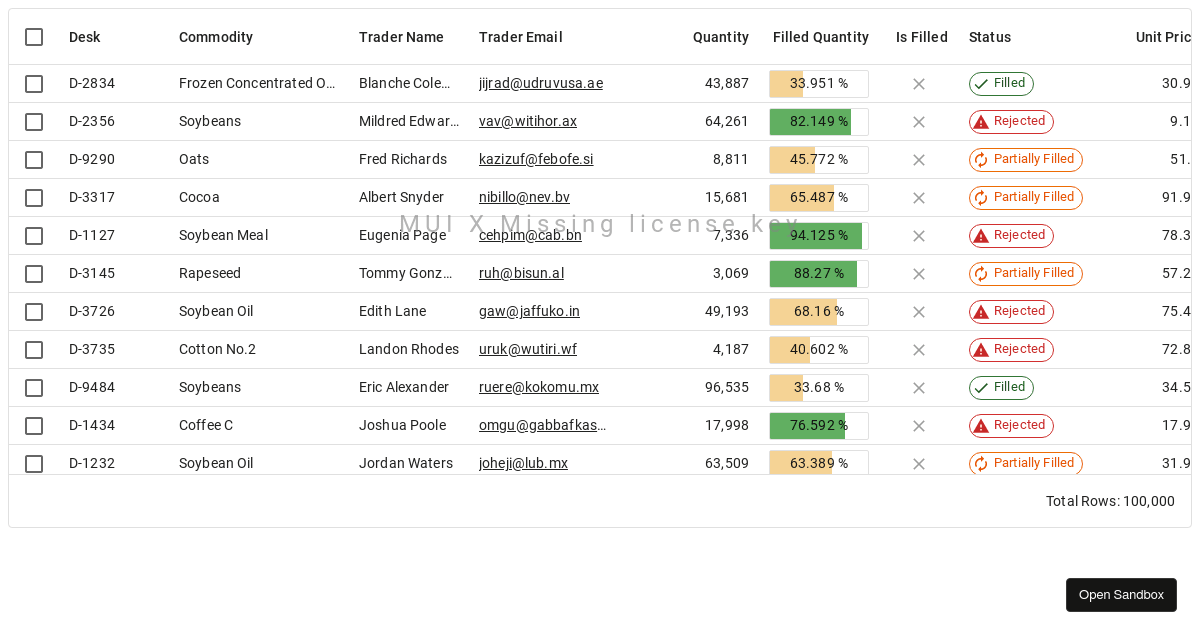Click the X icon in the Coffee C row
This screenshot has width=1200, height=630.
point(919,426)
